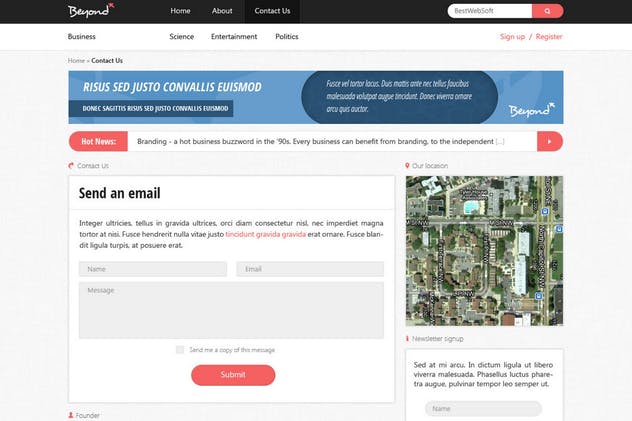This screenshot has height=421, width=632.
Task: Click the Our location pin icon
Action: [x=407, y=166]
